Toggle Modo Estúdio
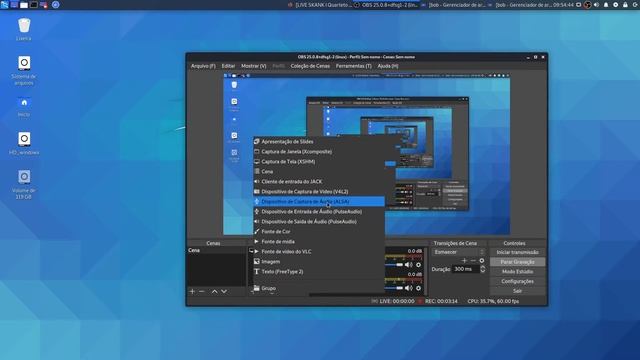Viewport: 640px width, 360px height. pyautogui.click(x=518, y=271)
